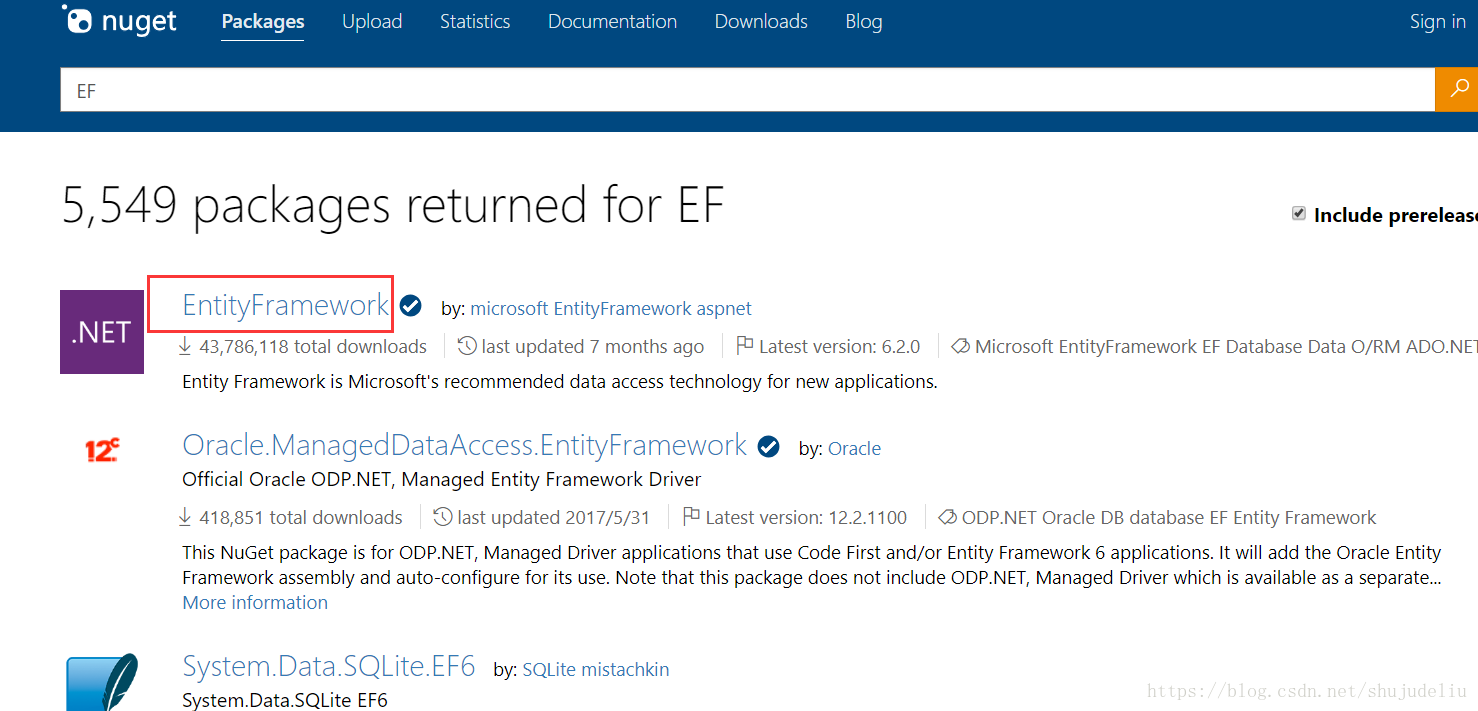Open the Documentation menu item
Viewport: 1478px width, 711px height.
[612, 21]
